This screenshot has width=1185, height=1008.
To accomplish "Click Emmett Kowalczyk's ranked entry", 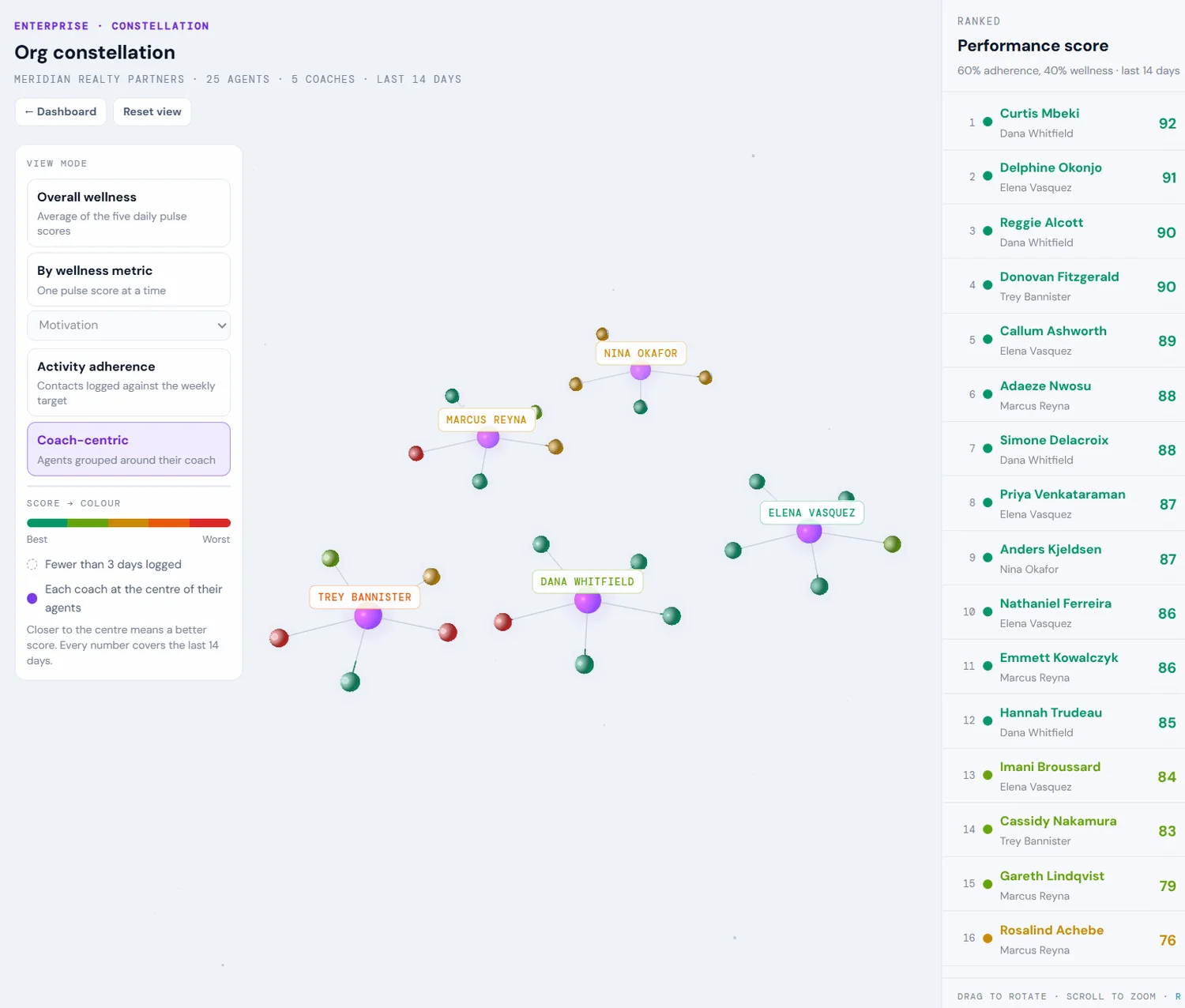I will pyautogui.click(x=1063, y=668).
